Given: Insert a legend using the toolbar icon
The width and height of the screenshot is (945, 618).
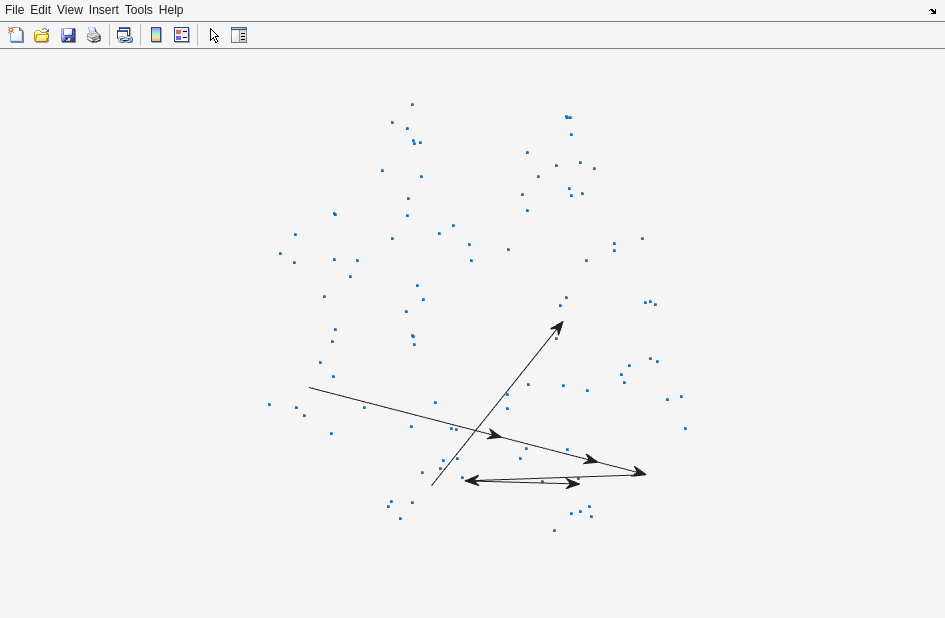Looking at the screenshot, I should pyautogui.click(x=181, y=35).
